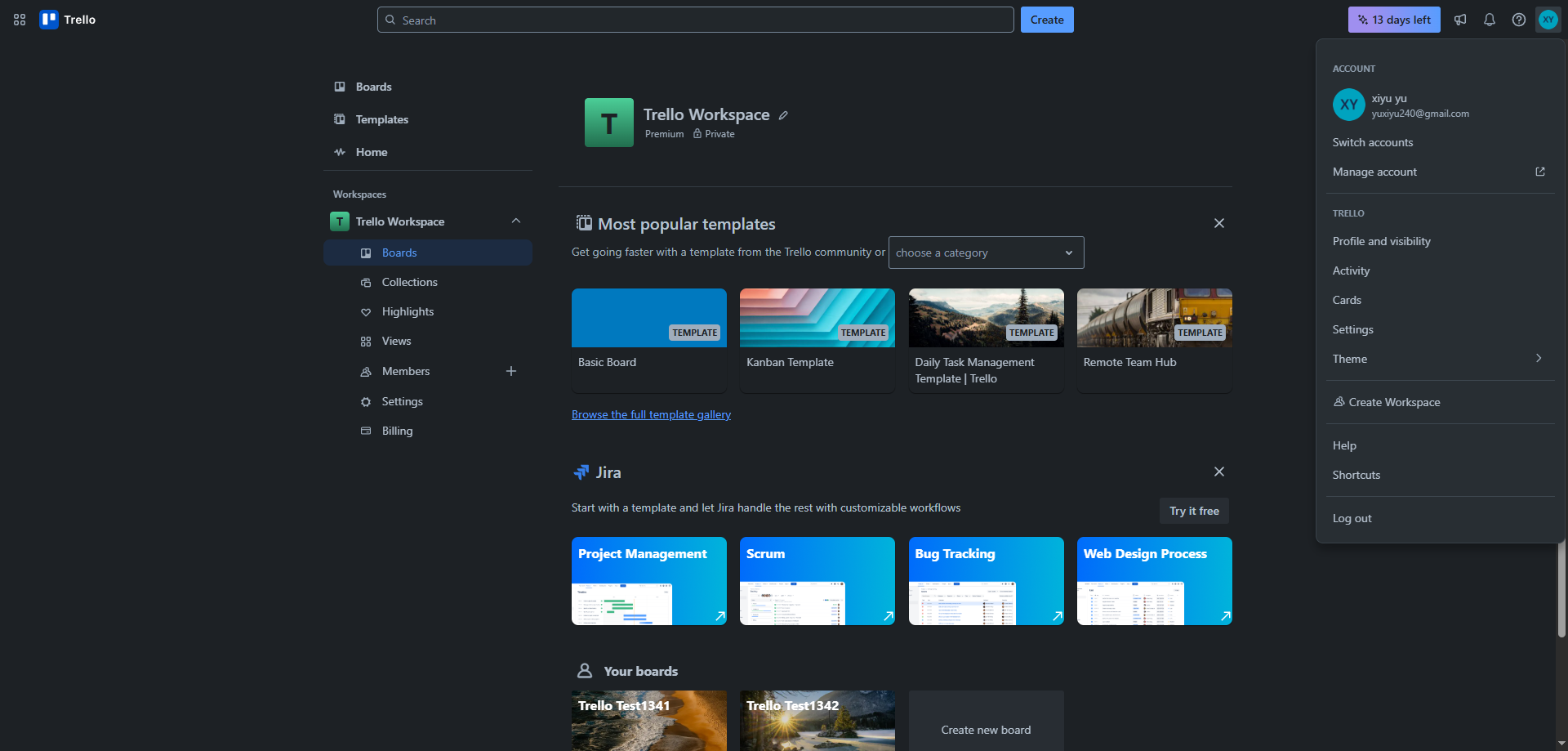Click Log out
Viewport: 1568px width, 751px height.
1441,518
